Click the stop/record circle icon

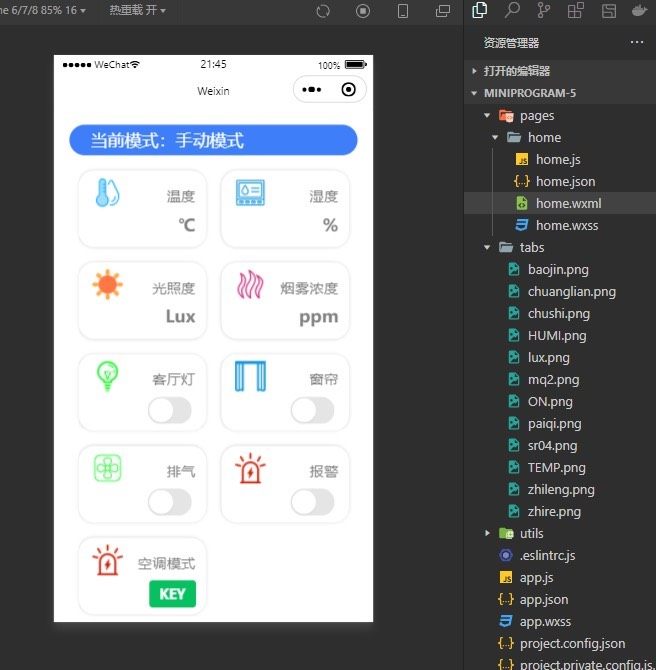(x=363, y=11)
